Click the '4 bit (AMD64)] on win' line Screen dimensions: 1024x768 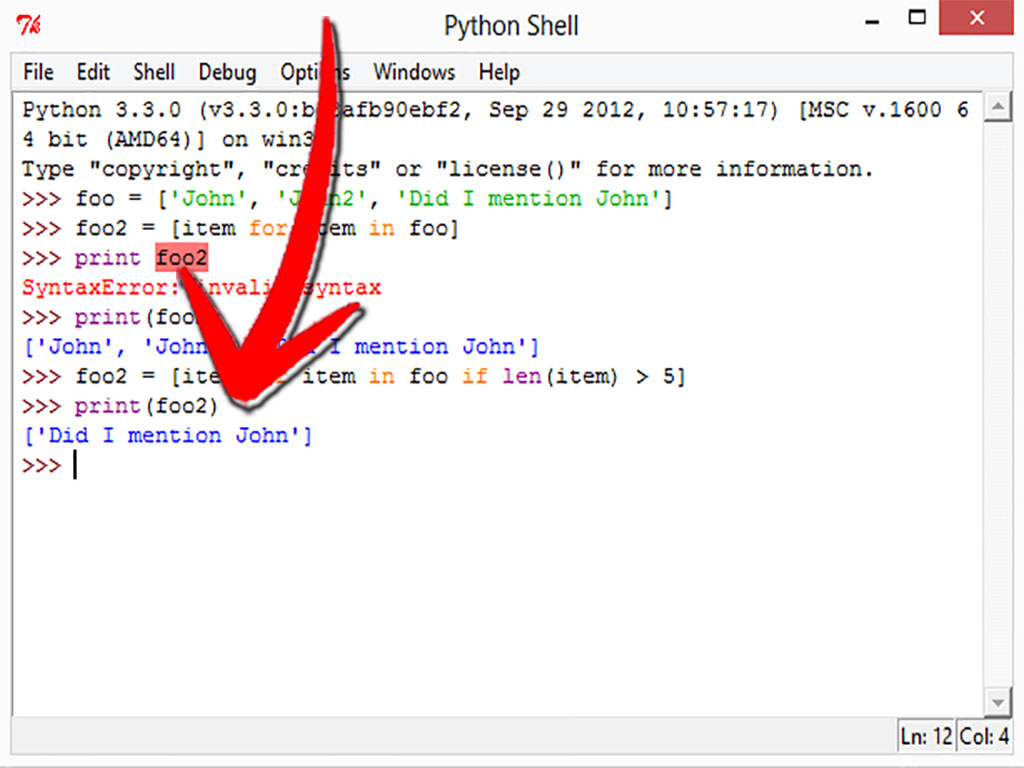pyautogui.click(x=168, y=139)
